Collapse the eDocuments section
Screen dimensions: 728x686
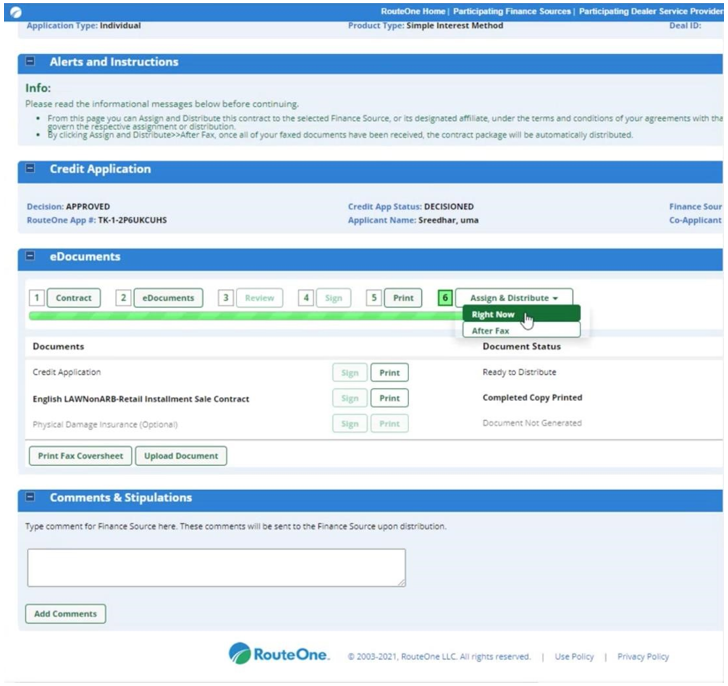(x=30, y=256)
